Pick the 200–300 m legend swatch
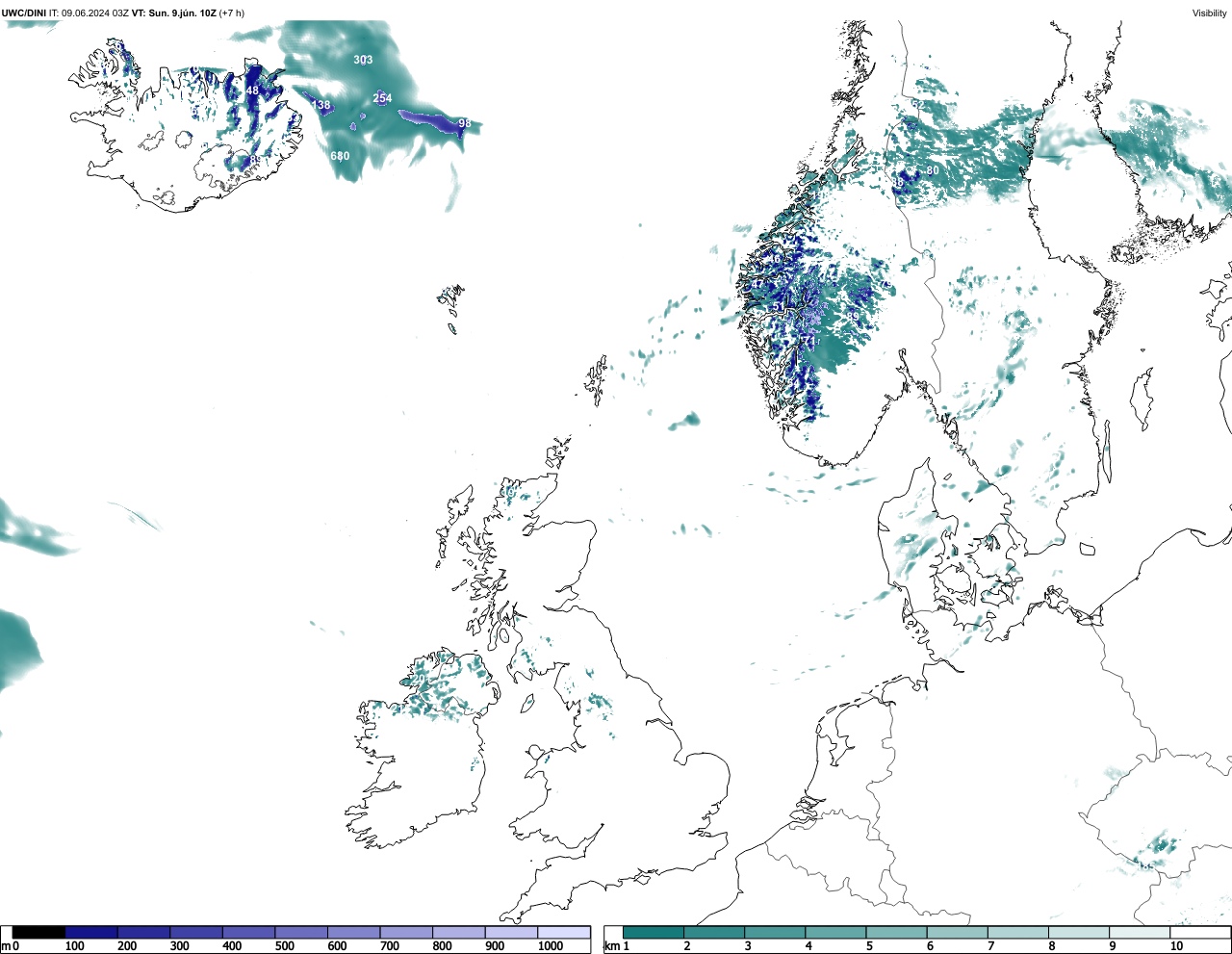This screenshot has width=1232, height=954. (x=143, y=933)
